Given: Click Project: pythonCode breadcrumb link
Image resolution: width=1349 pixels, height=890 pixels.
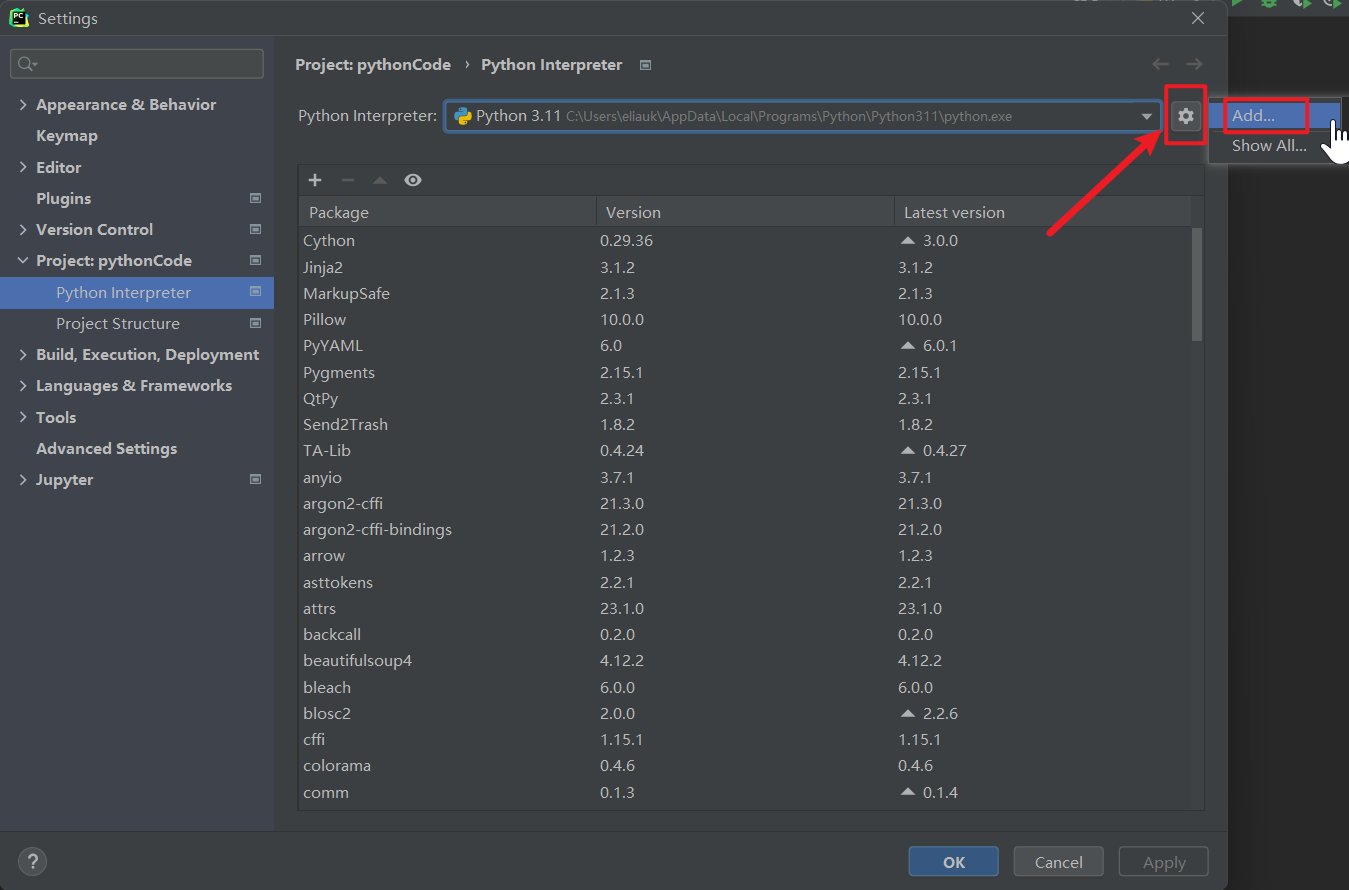Looking at the screenshot, I should (x=373, y=65).
